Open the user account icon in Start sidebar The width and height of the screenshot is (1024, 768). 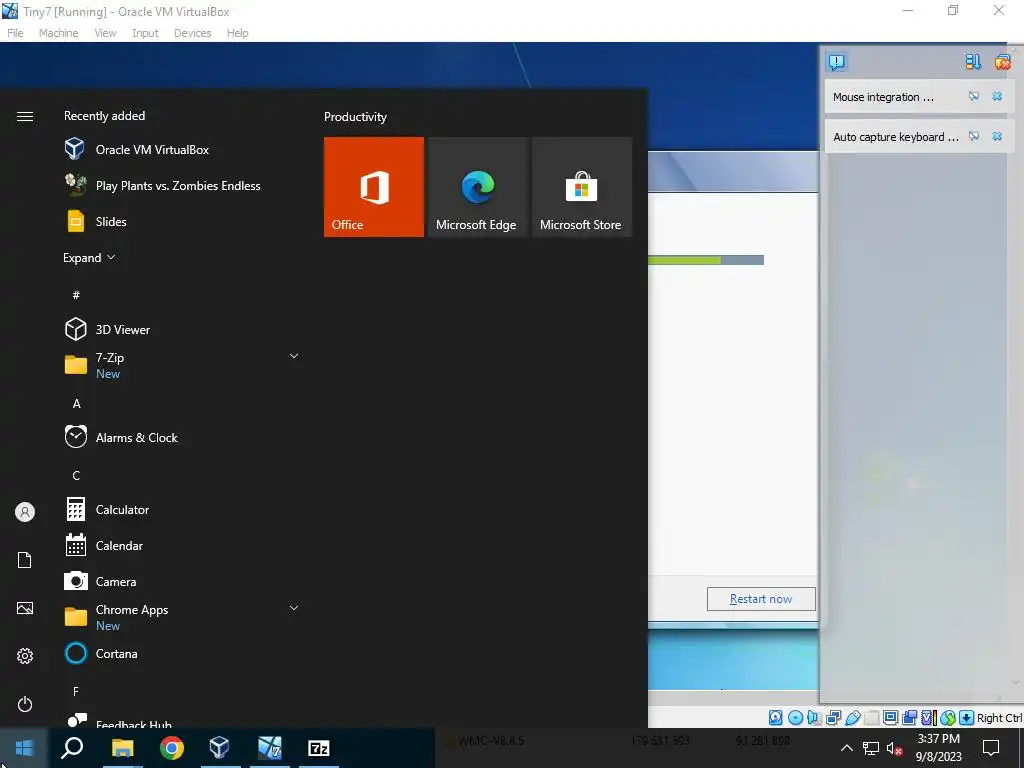tap(25, 512)
